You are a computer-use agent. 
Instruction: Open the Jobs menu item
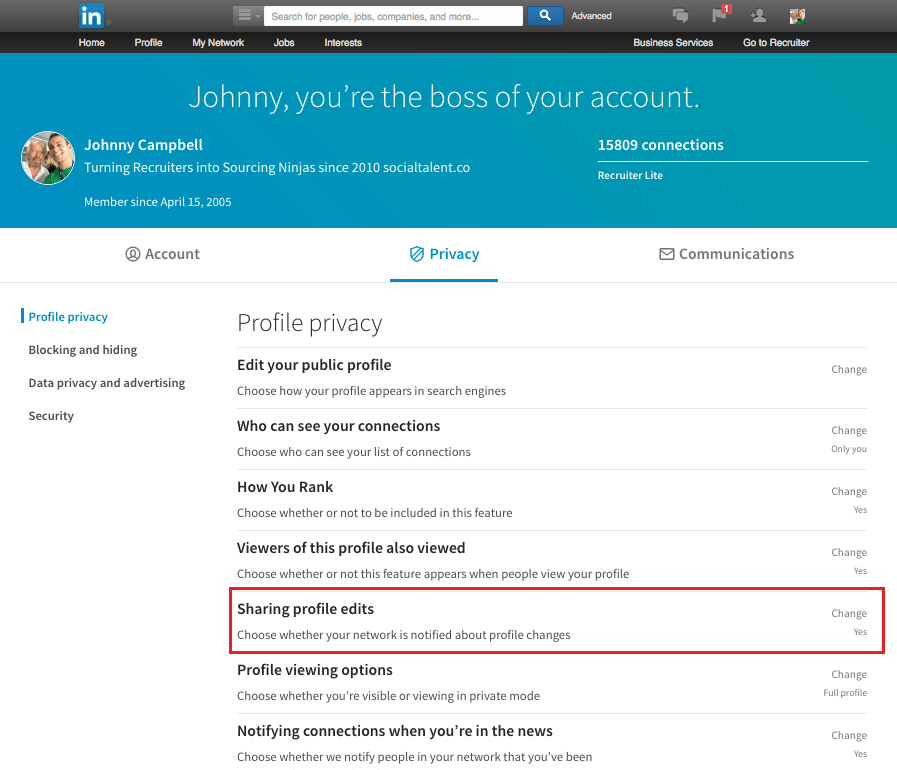tap(284, 42)
